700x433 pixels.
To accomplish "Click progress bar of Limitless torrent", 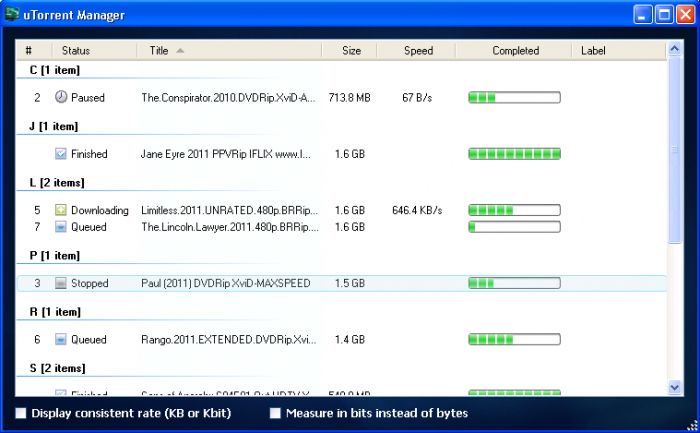I will coord(514,210).
